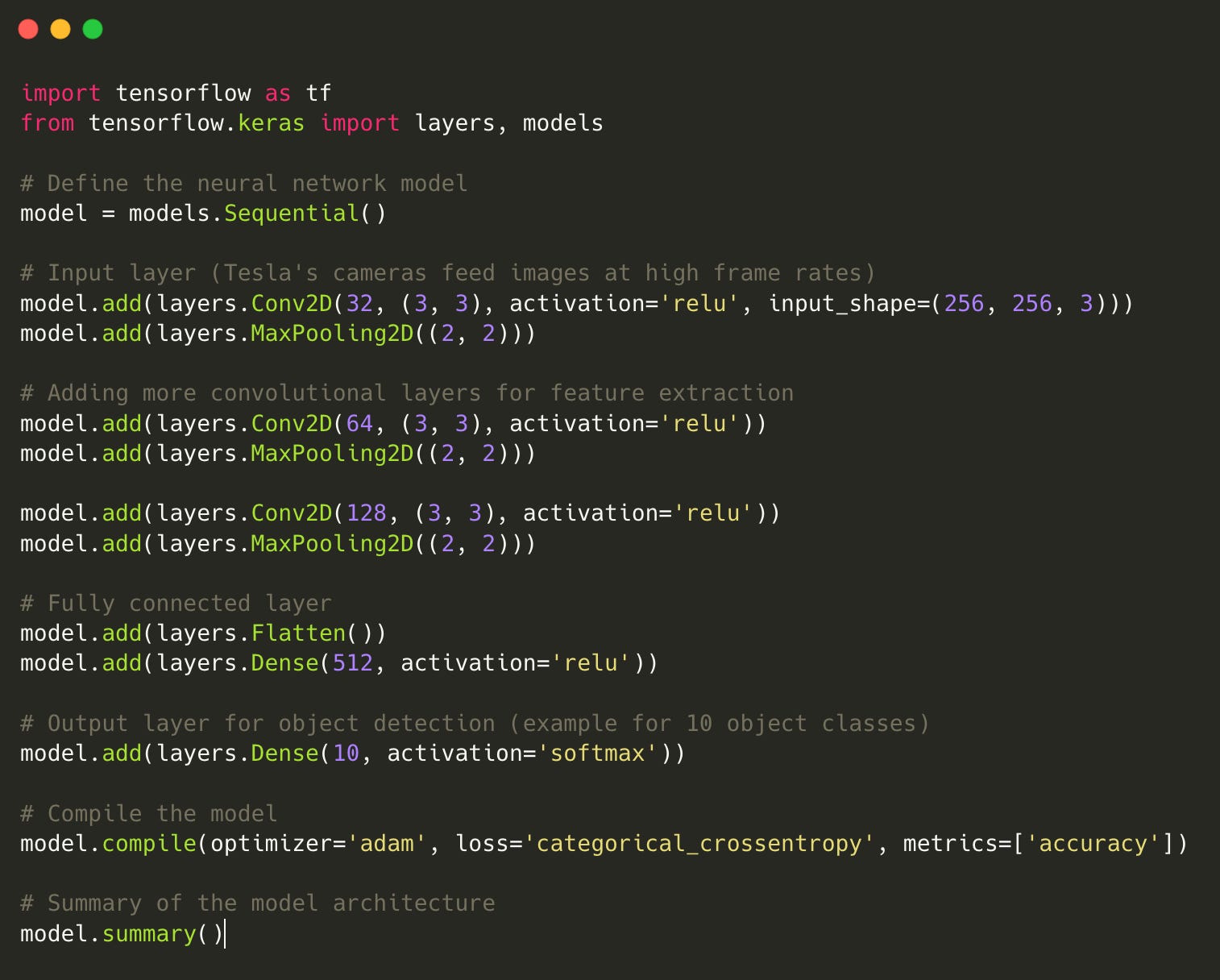Click 'Conv2D(64' in the code
Viewport: 1220px width, 980px height.
click(x=312, y=424)
